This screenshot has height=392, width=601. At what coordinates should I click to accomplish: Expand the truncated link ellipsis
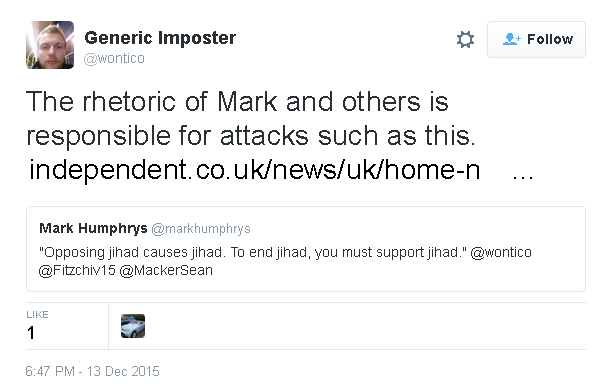point(523,176)
